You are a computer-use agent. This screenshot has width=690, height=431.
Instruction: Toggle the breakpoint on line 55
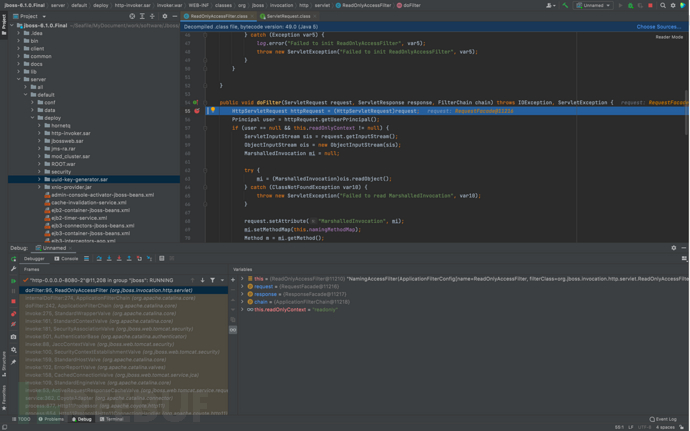tap(197, 111)
